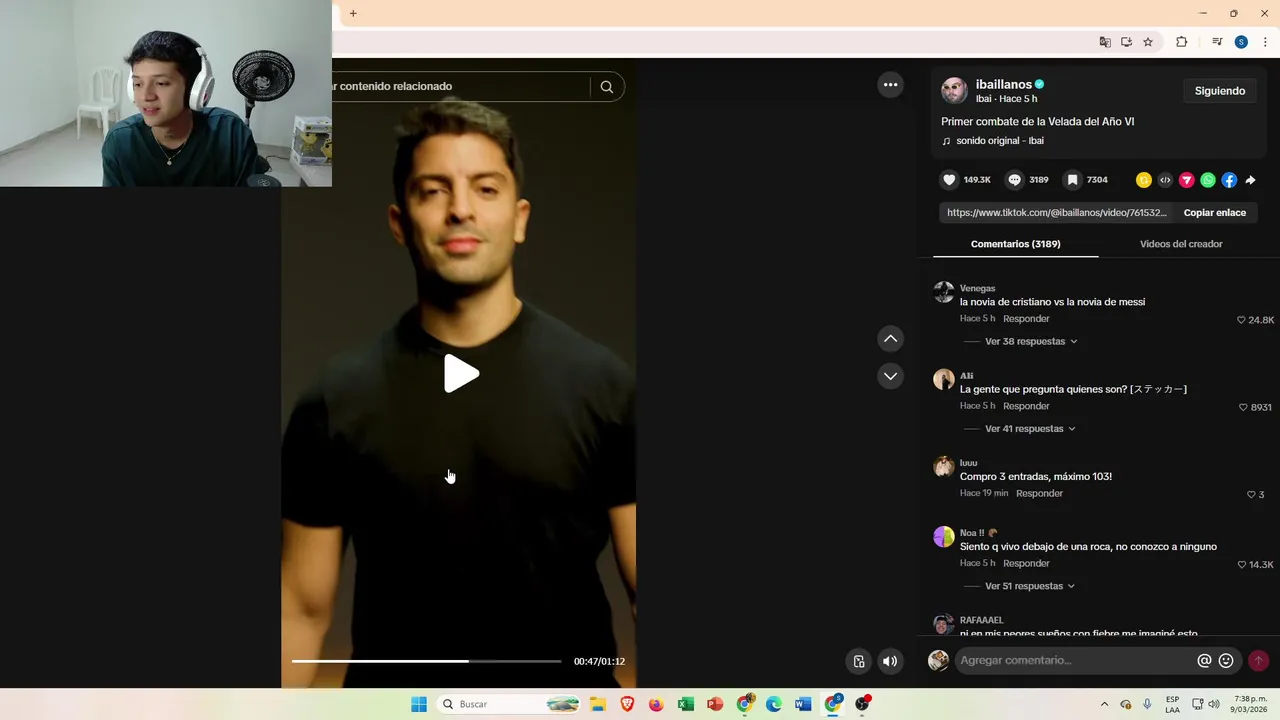The height and width of the screenshot is (720, 1280).
Task: Like the Venegas comment
Action: tap(1241, 320)
